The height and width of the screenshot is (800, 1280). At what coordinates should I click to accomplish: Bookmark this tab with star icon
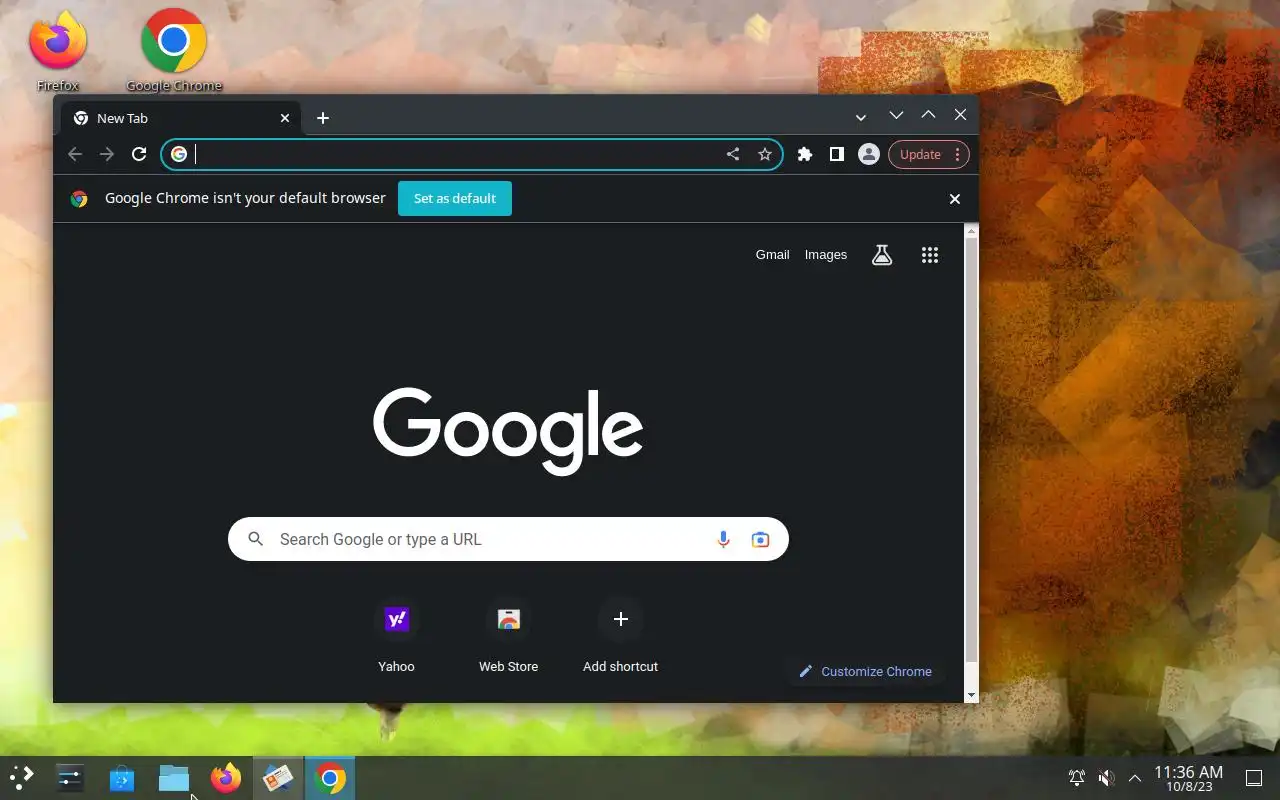765,154
